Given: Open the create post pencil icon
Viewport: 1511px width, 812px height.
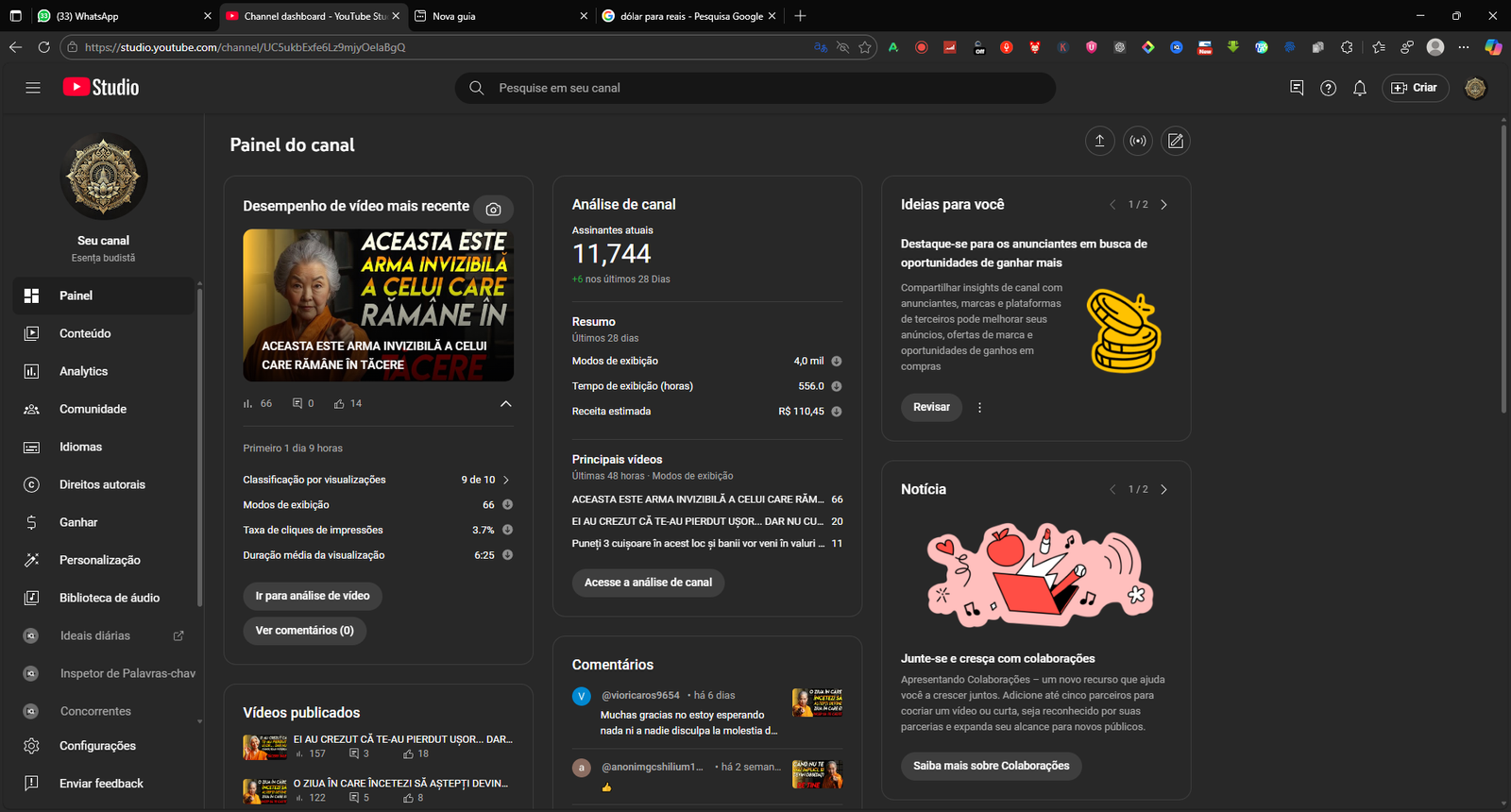Looking at the screenshot, I should coord(1176,141).
